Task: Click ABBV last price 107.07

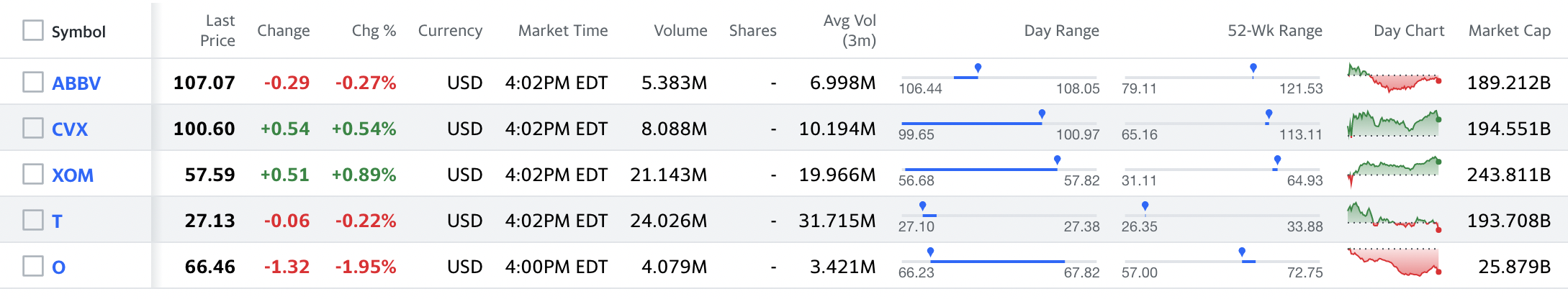Action: [204, 83]
